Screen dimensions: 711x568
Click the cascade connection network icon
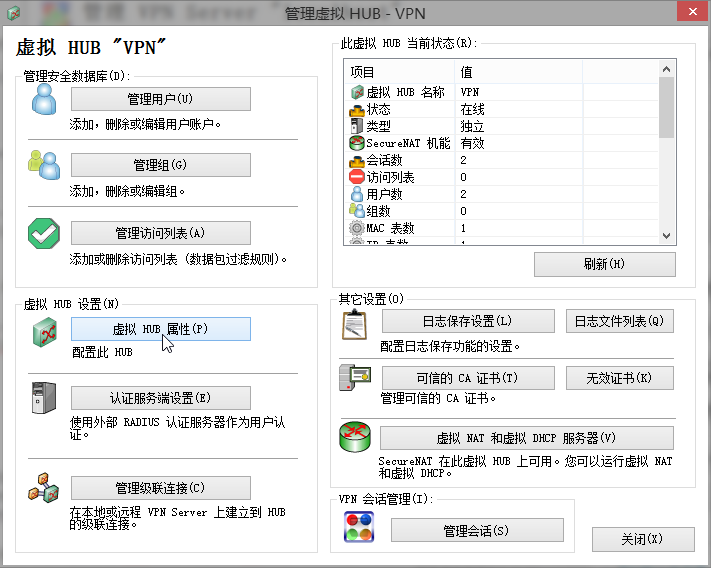pos(45,488)
